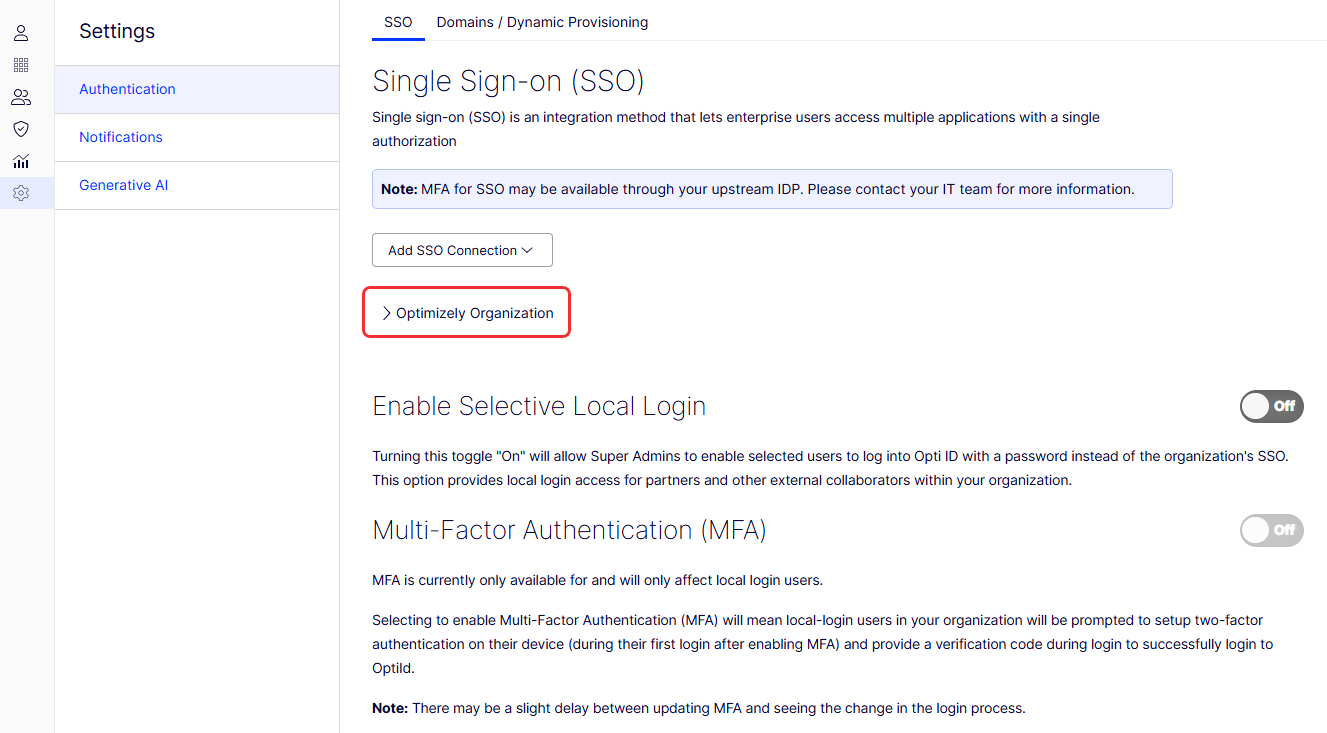
Task: Click the Multi-Factor Authentication (MFA) heading
Action: click(569, 530)
